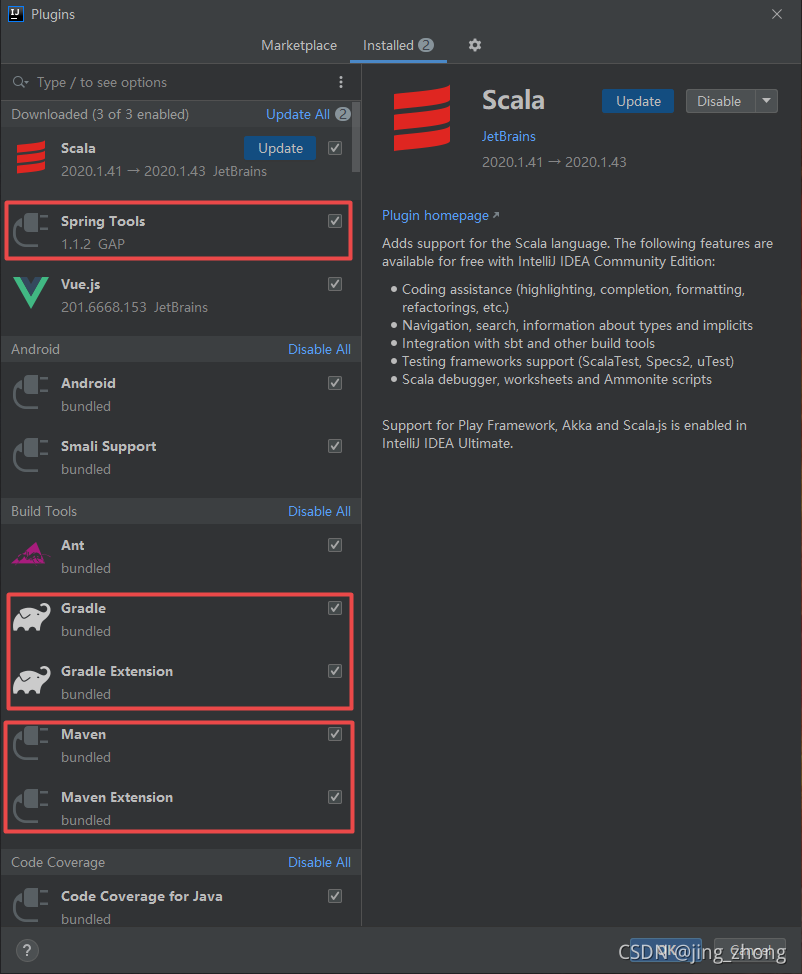This screenshot has height=974, width=802.
Task: Select the Installed tab
Action: (x=398, y=45)
